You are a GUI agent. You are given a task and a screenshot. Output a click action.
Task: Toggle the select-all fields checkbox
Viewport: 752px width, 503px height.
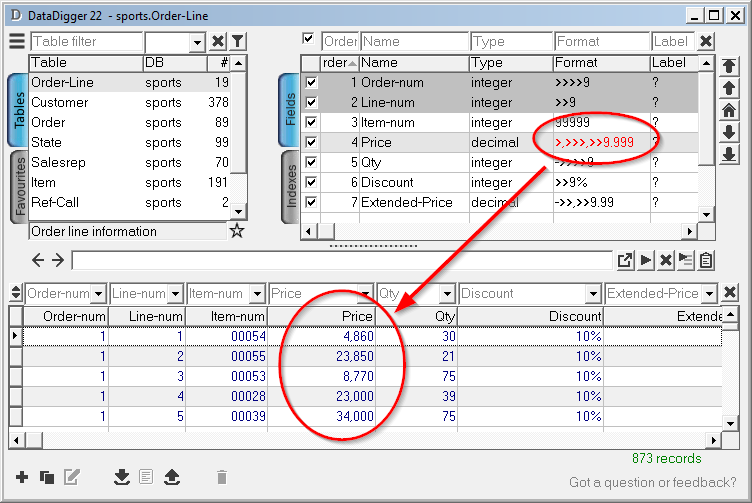point(310,41)
